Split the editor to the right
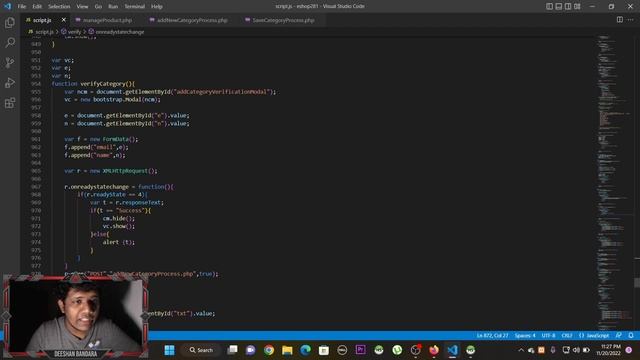The width and height of the screenshot is (640, 360). coord(620,20)
